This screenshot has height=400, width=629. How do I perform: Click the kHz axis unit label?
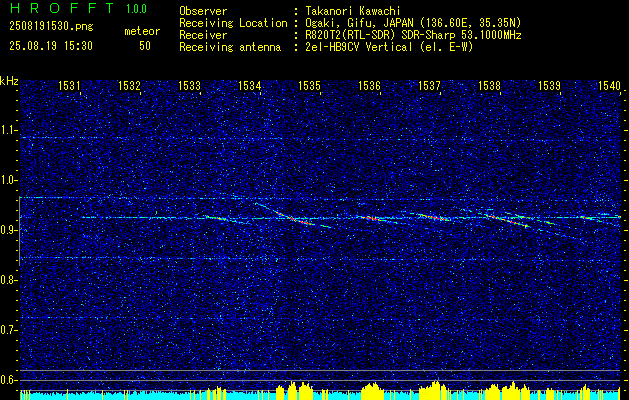[x=9, y=81]
